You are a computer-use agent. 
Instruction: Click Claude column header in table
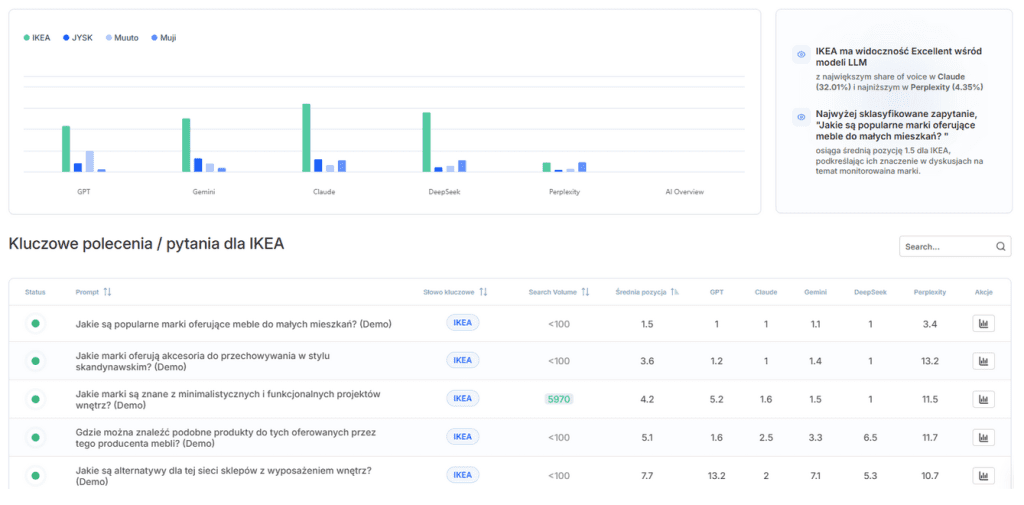[x=766, y=292]
